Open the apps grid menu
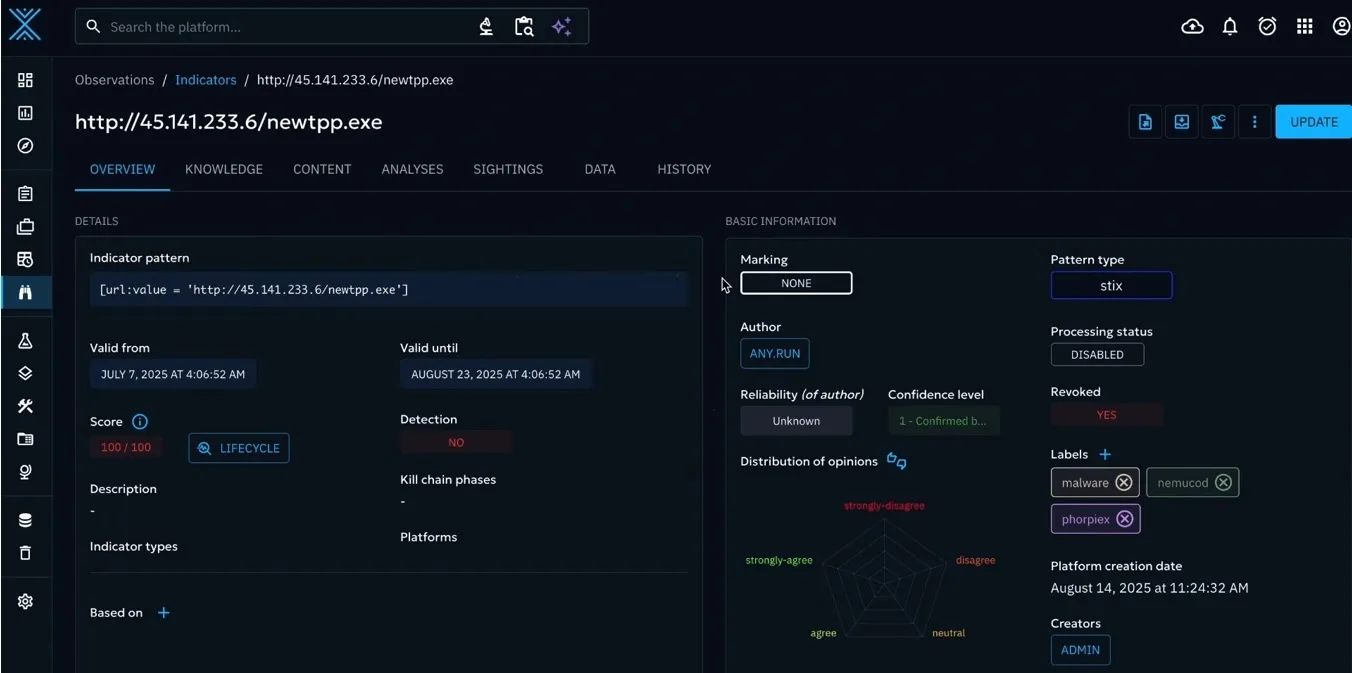1352x673 pixels. (1305, 27)
